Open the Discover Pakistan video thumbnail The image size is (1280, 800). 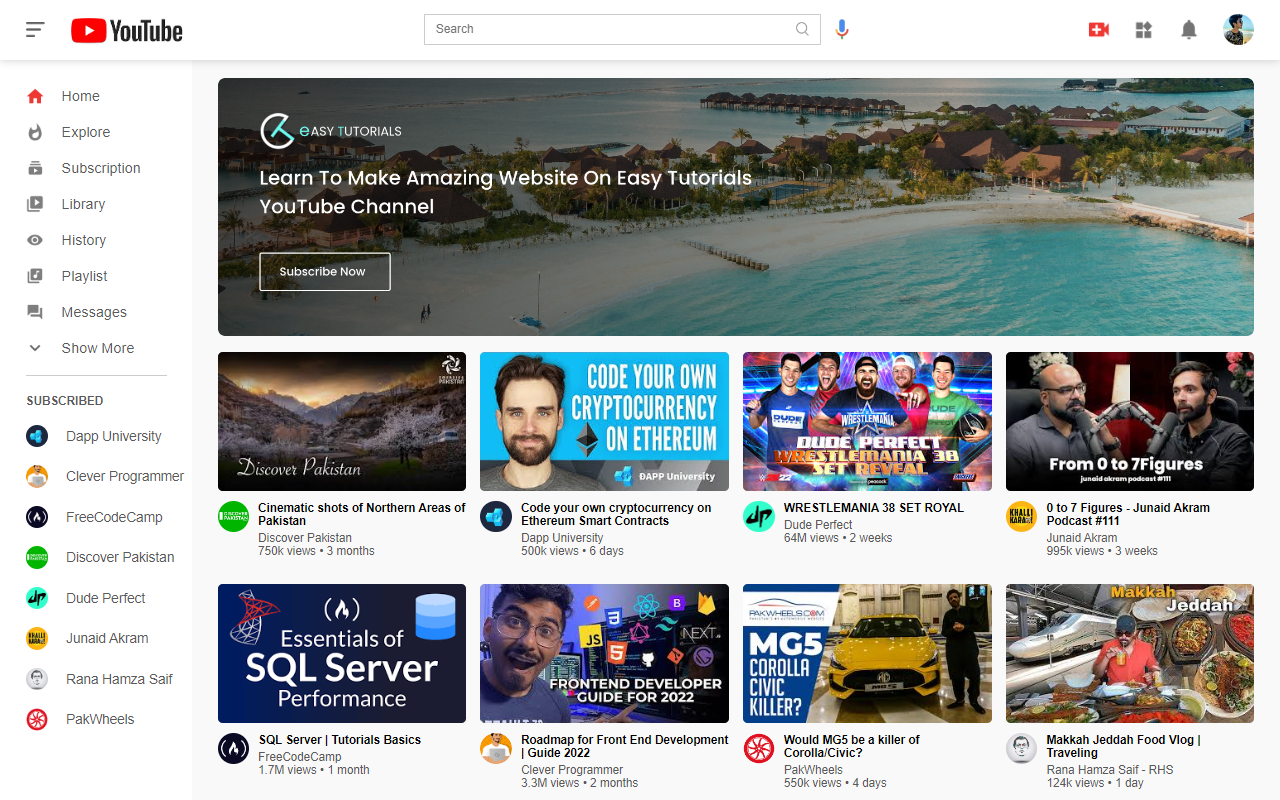(x=342, y=421)
